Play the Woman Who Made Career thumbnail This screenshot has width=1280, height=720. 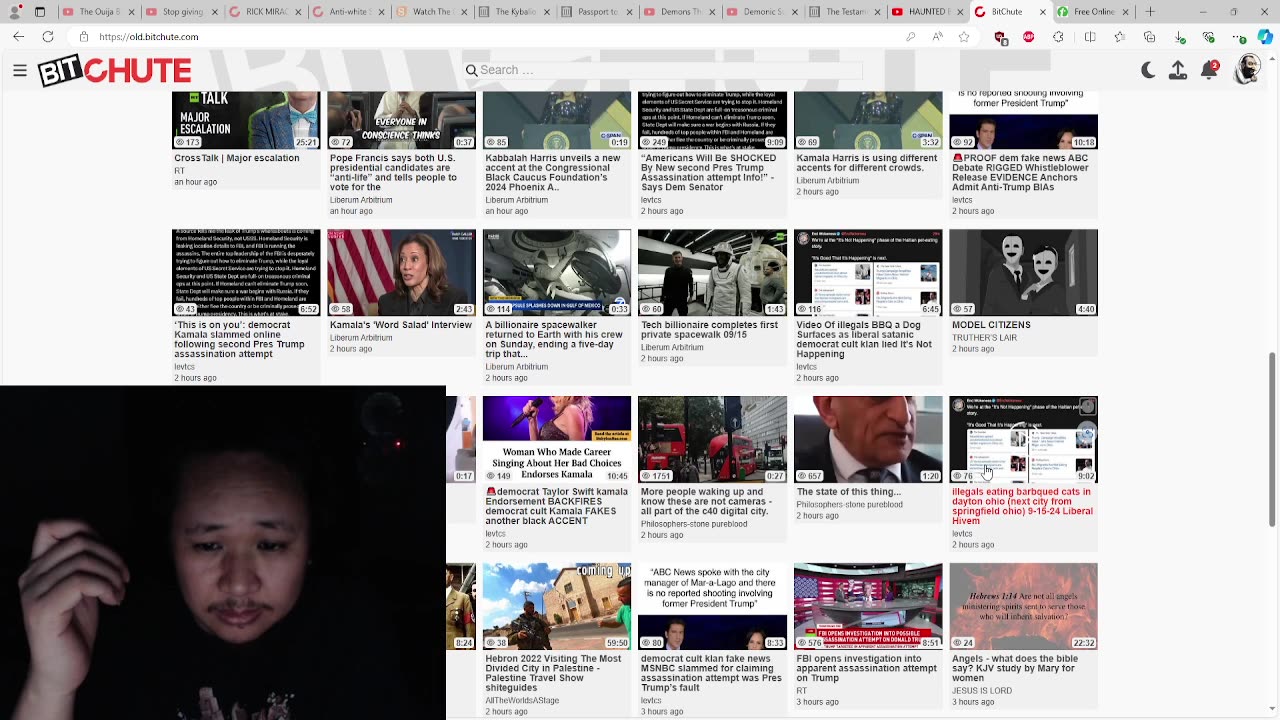557,439
